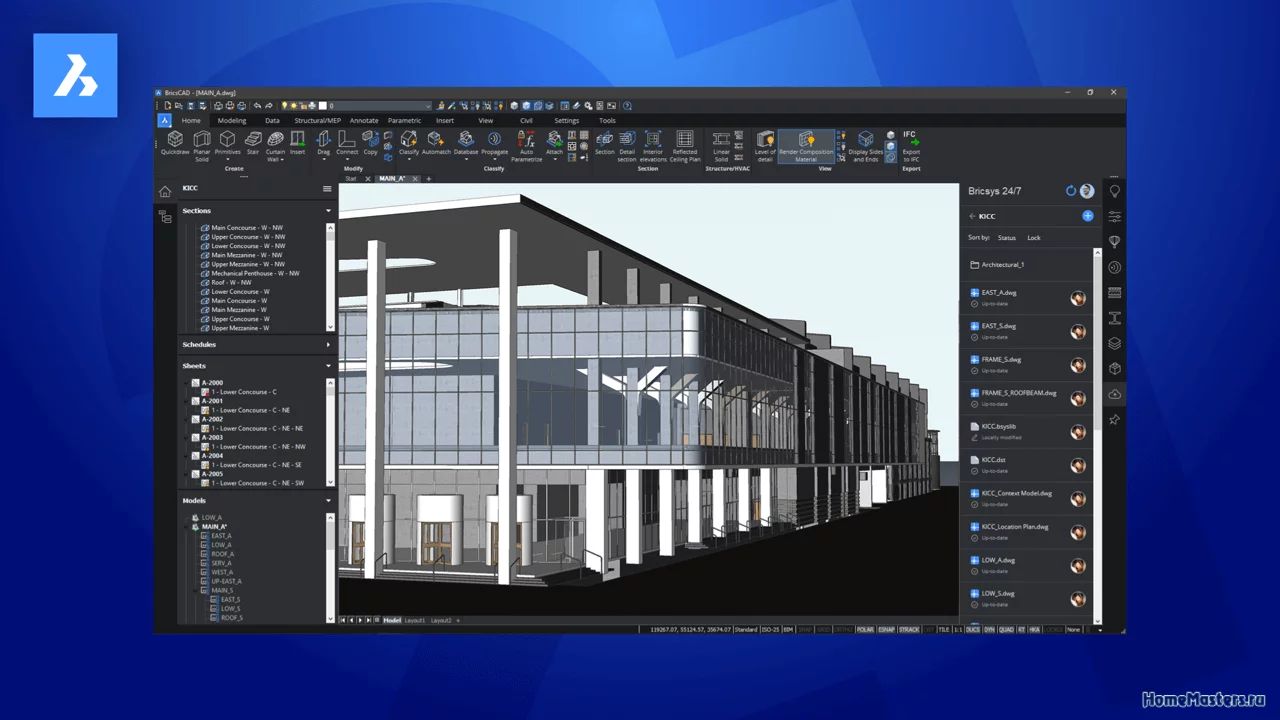Activate the Automatch tool
The image size is (1280, 720).
pos(436,143)
